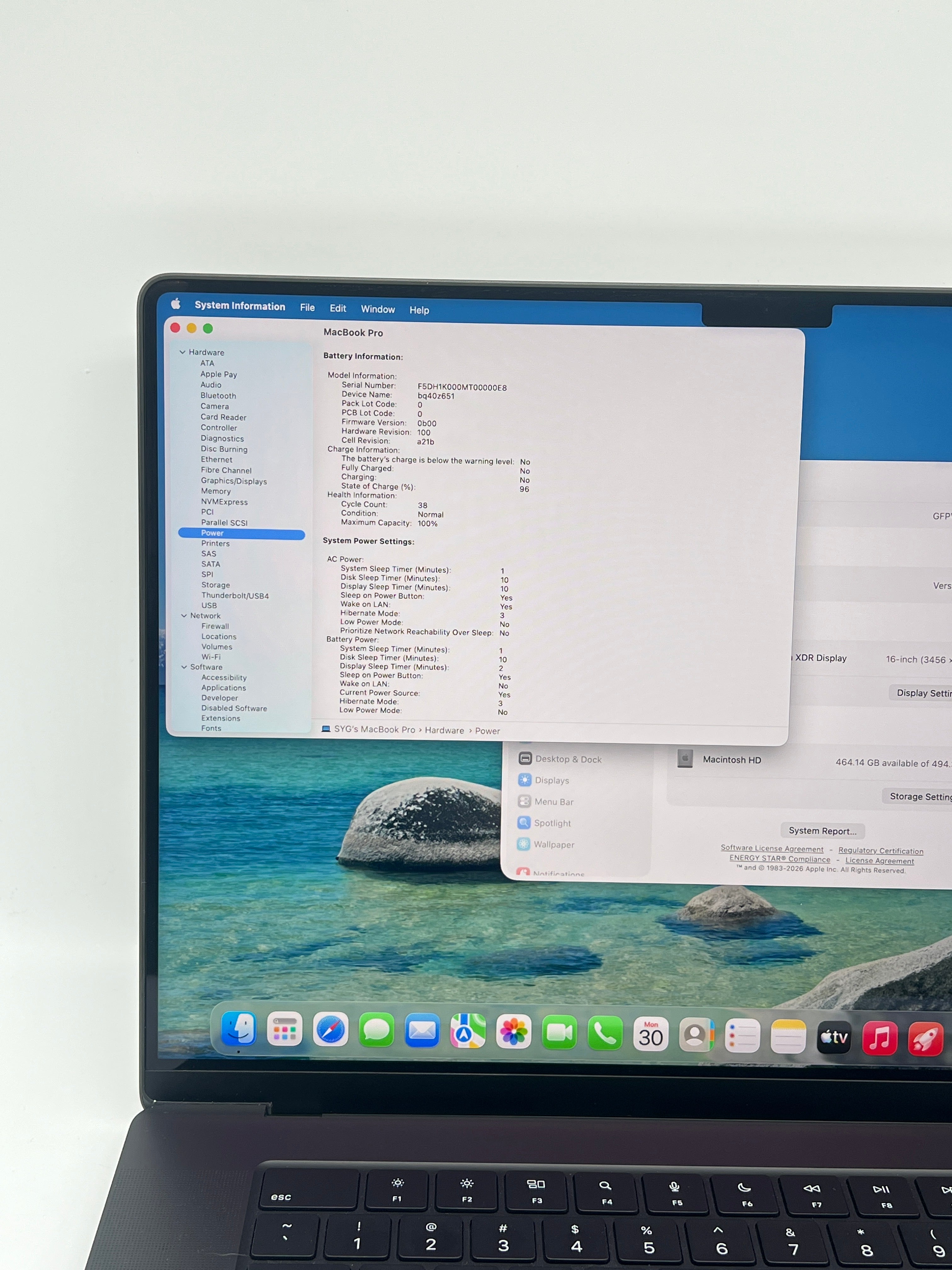The image size is (952, 1270).
Task: Click Spotlight icon in System Settings sidebar
Action: tap(524, 823)
